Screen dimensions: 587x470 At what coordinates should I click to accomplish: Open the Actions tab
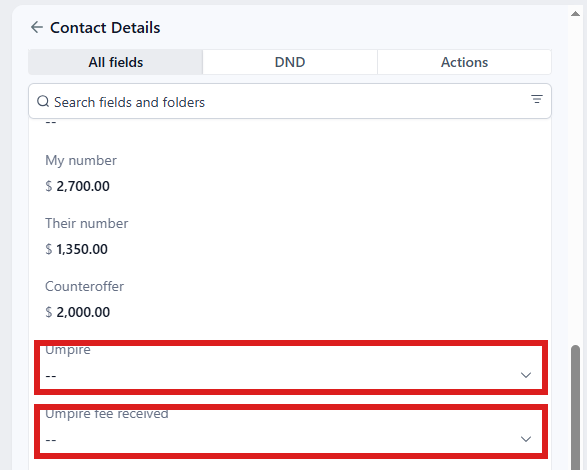click(x=464, y=62)
